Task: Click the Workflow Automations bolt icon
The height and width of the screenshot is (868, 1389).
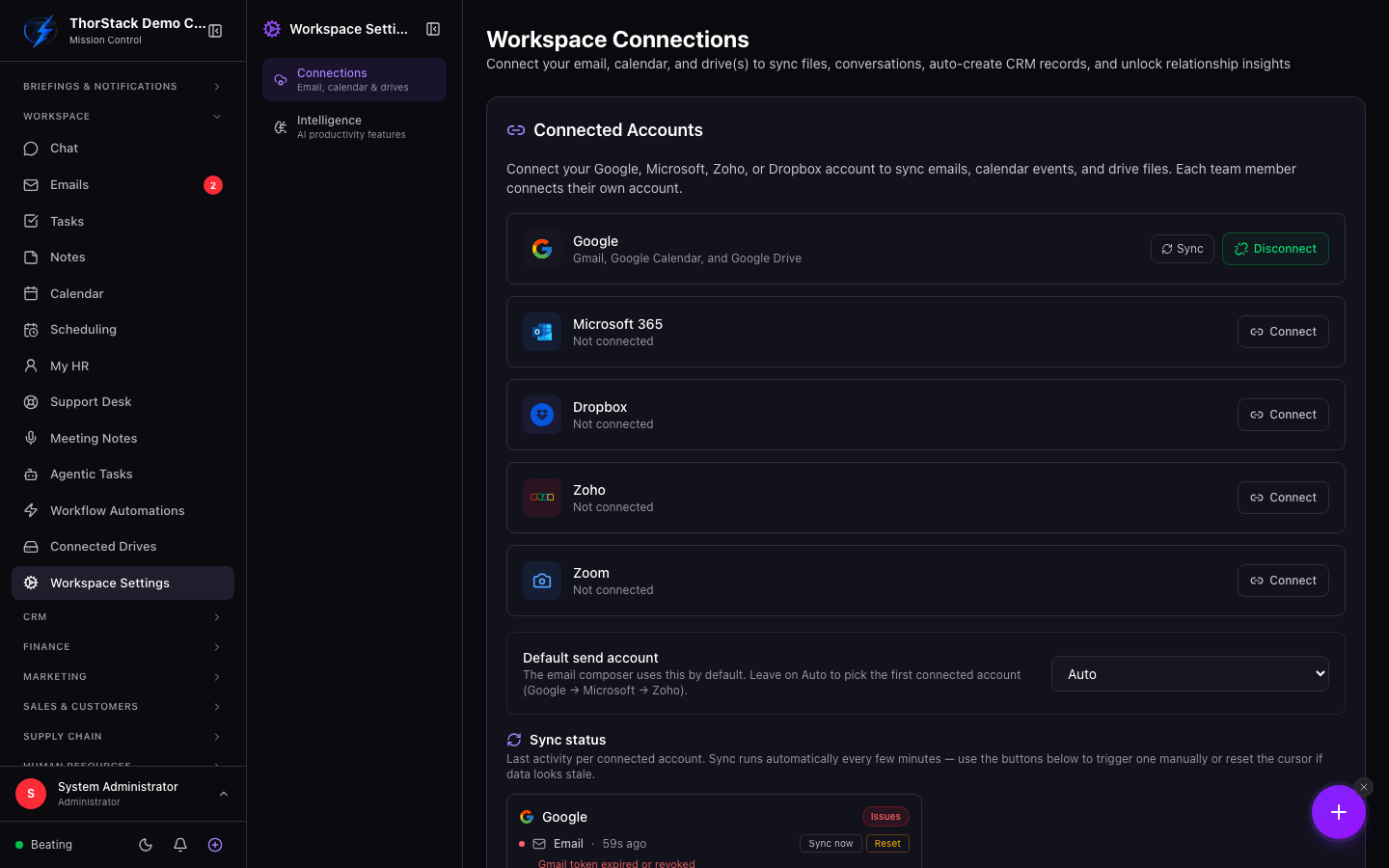Action: 31,510
